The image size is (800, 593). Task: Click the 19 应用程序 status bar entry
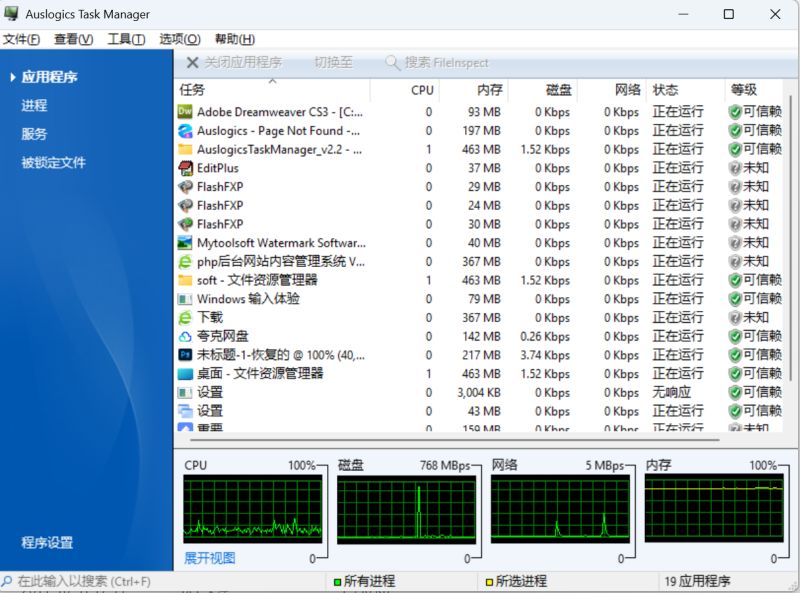click(697, 581)
